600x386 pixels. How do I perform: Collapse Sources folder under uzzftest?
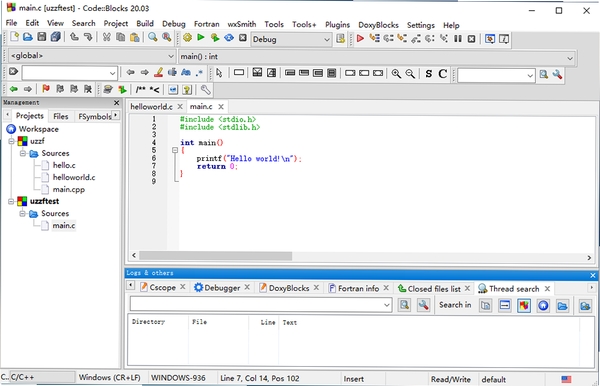23,213
